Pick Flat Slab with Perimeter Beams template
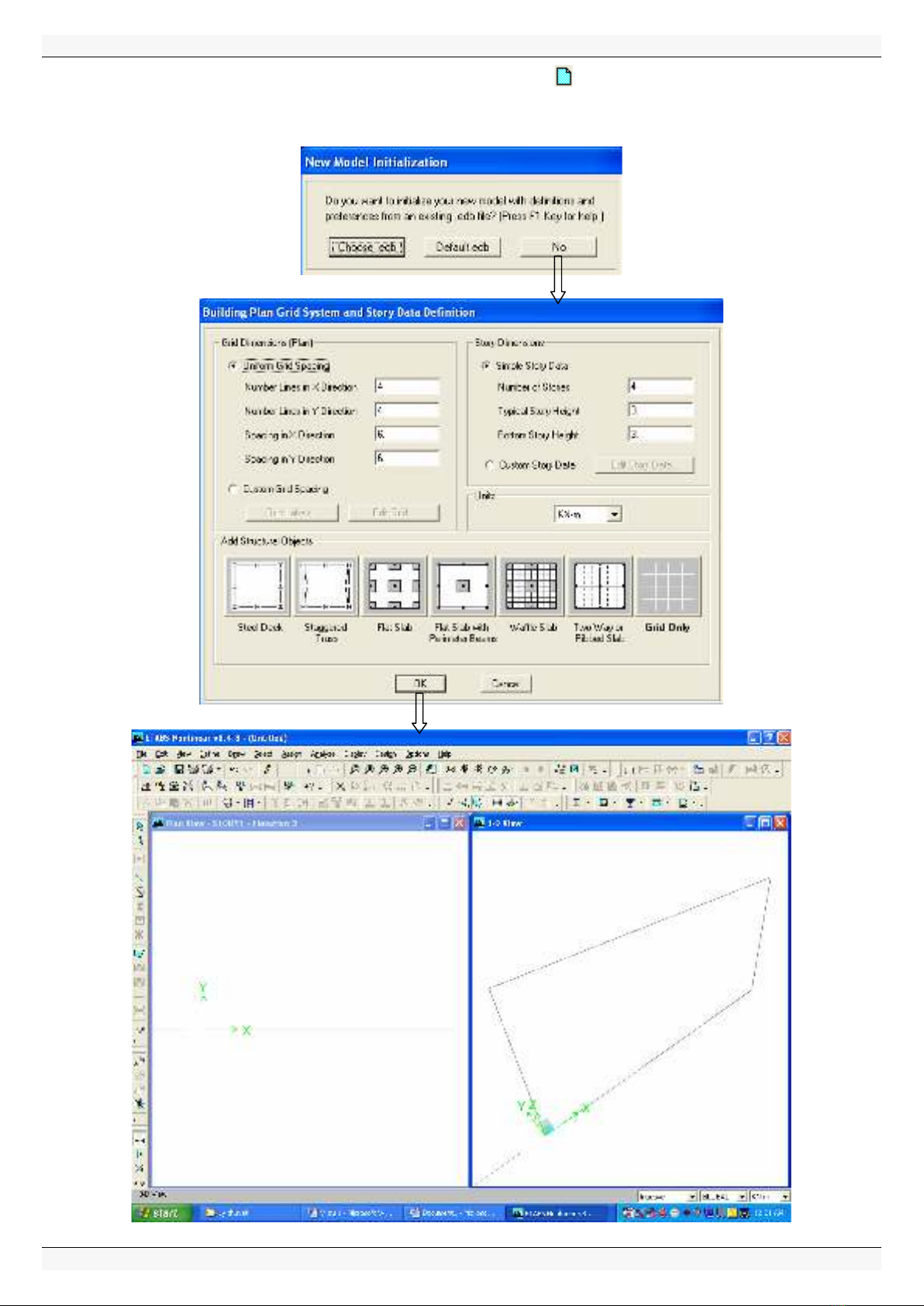 point(463,586)
